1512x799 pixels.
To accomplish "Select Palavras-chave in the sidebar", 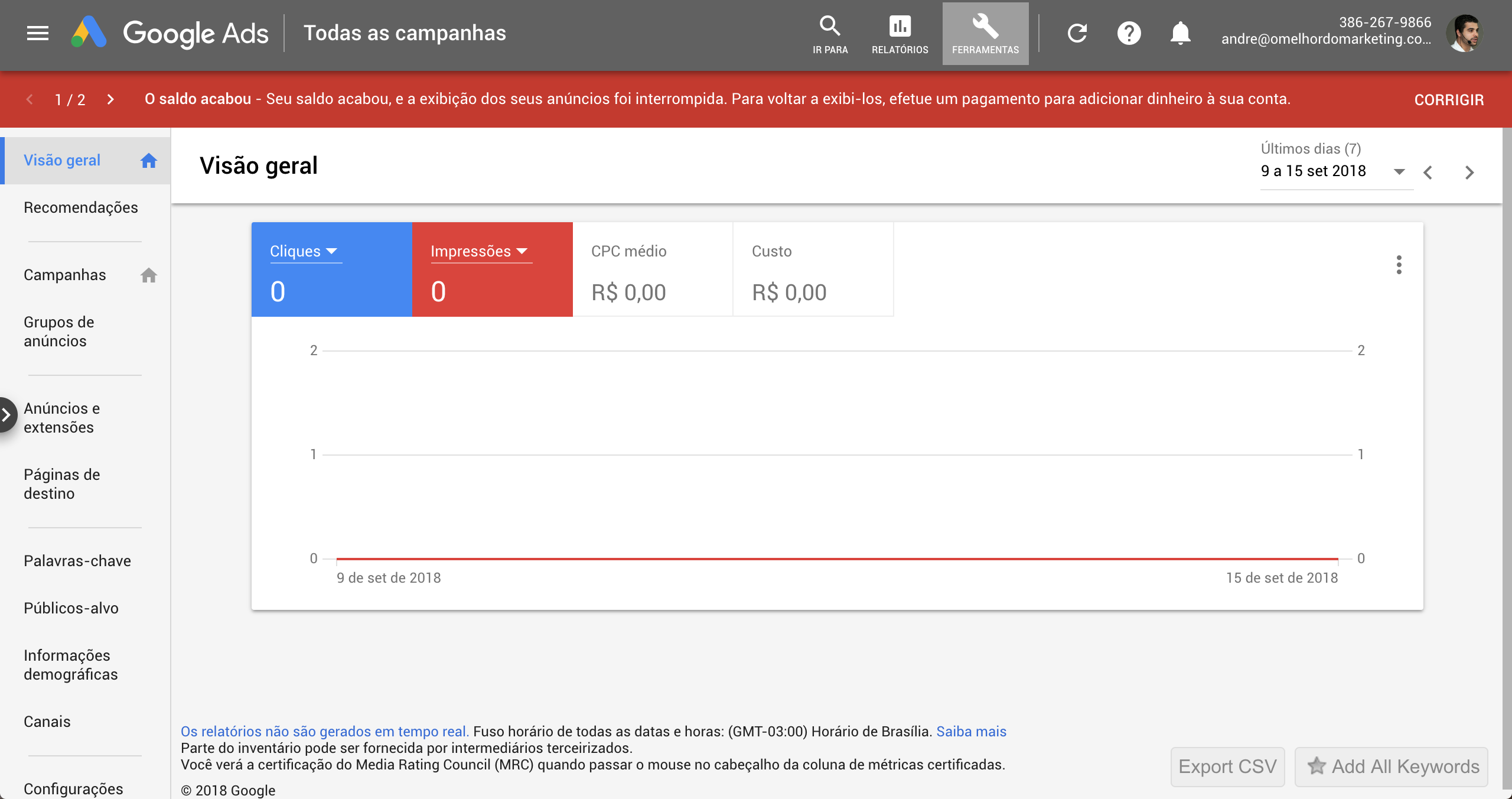I will (77, 561).
